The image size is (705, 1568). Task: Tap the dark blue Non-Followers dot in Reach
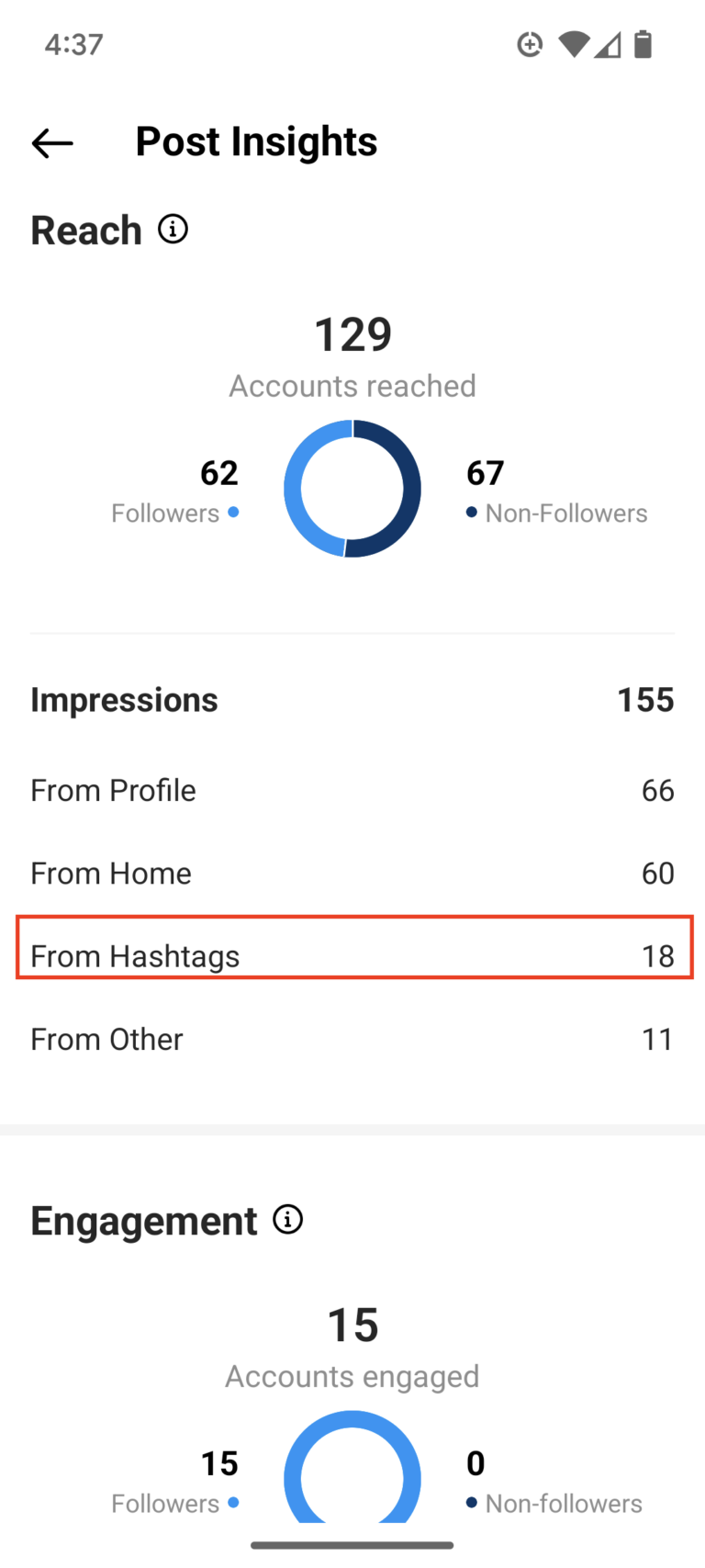pos(472,513)
